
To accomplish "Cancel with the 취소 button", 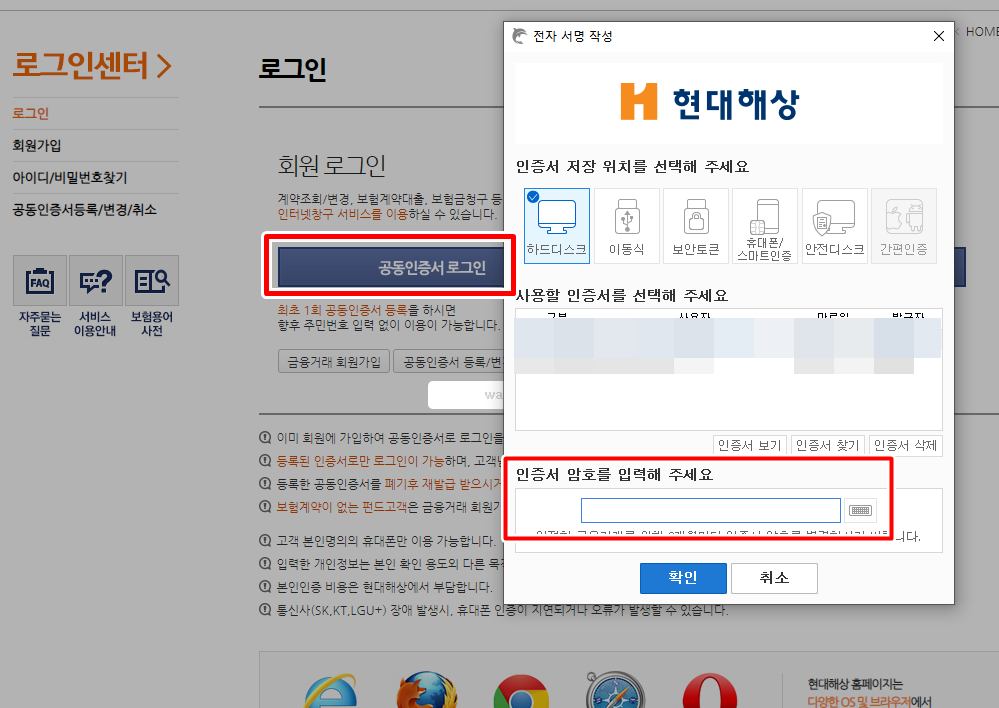I will pos(774,578).
